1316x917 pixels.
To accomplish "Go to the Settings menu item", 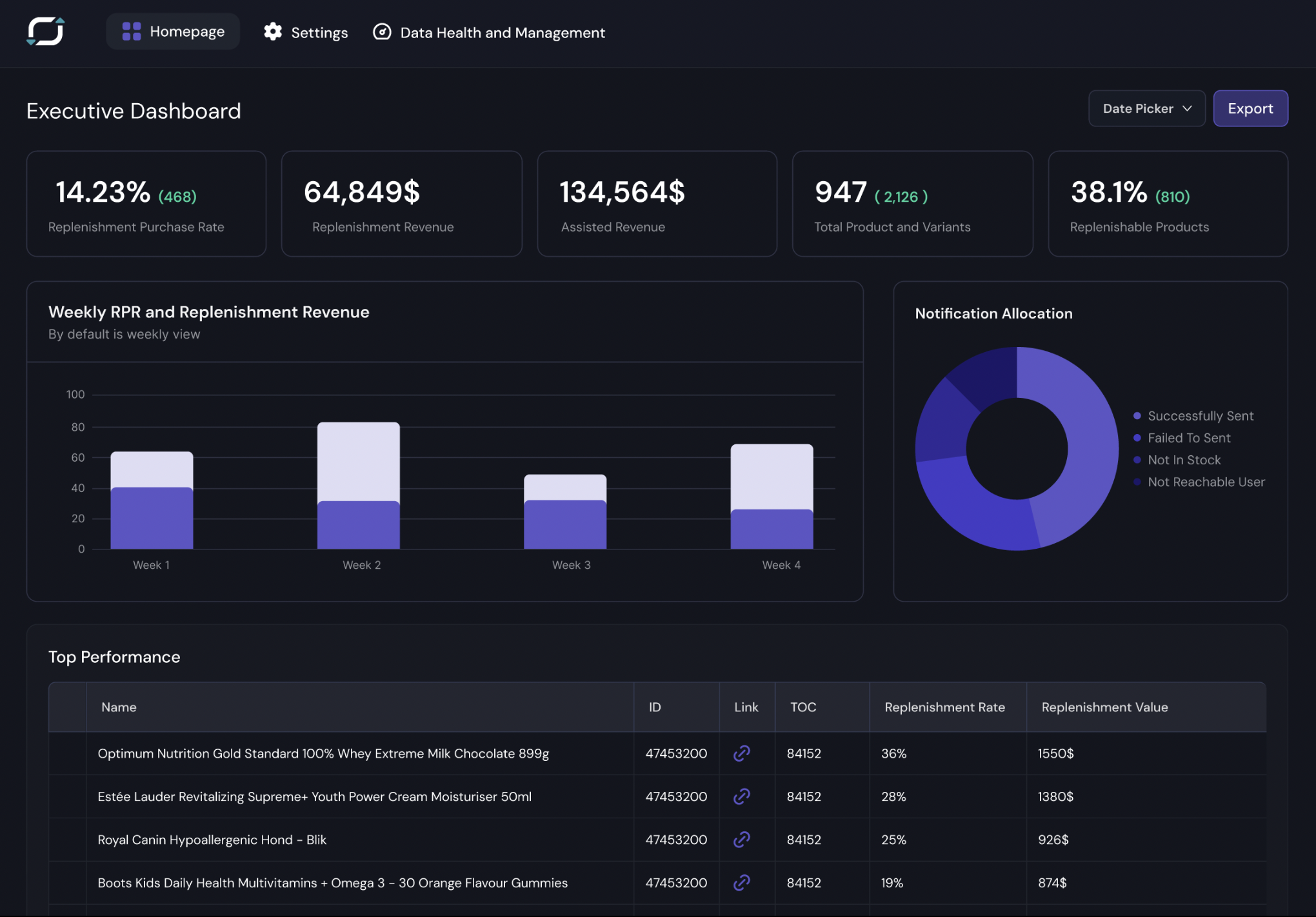I will click(x=319, y=32).
